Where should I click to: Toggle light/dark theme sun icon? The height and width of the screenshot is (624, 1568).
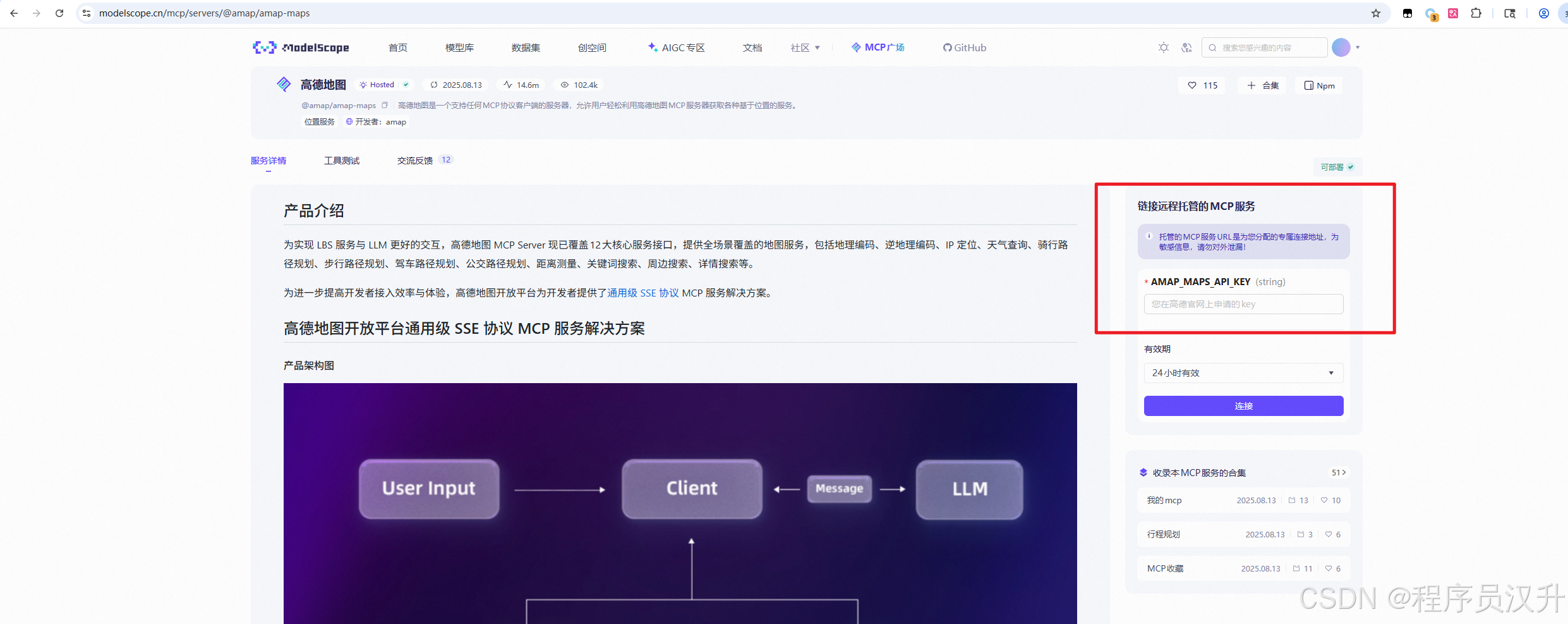point(1164,47)
